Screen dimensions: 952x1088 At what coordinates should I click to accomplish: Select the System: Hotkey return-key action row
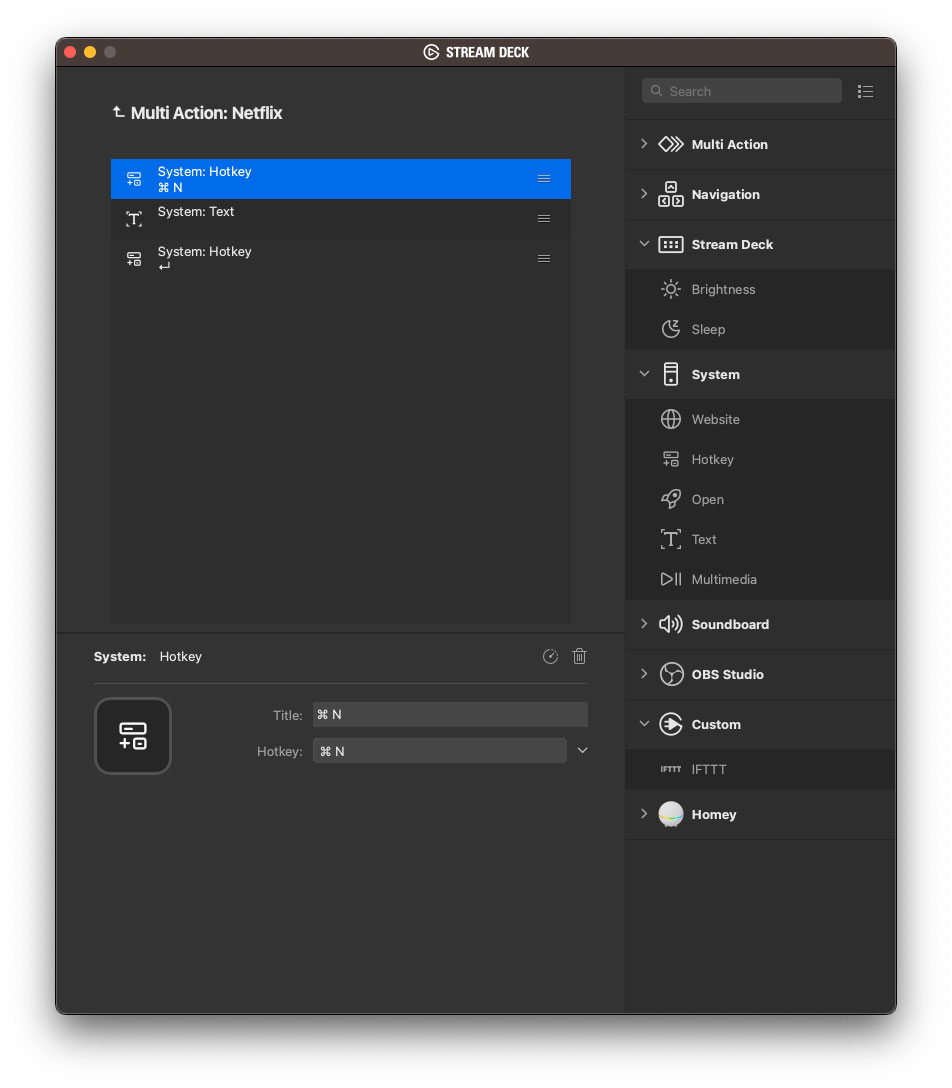pyautogui.click(x=341, y=259)
